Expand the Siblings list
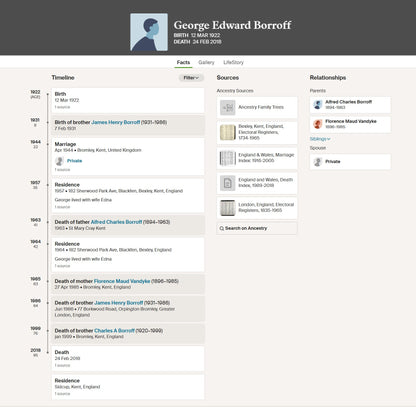This screenshot has width=416, height=407. click(320, 139)
